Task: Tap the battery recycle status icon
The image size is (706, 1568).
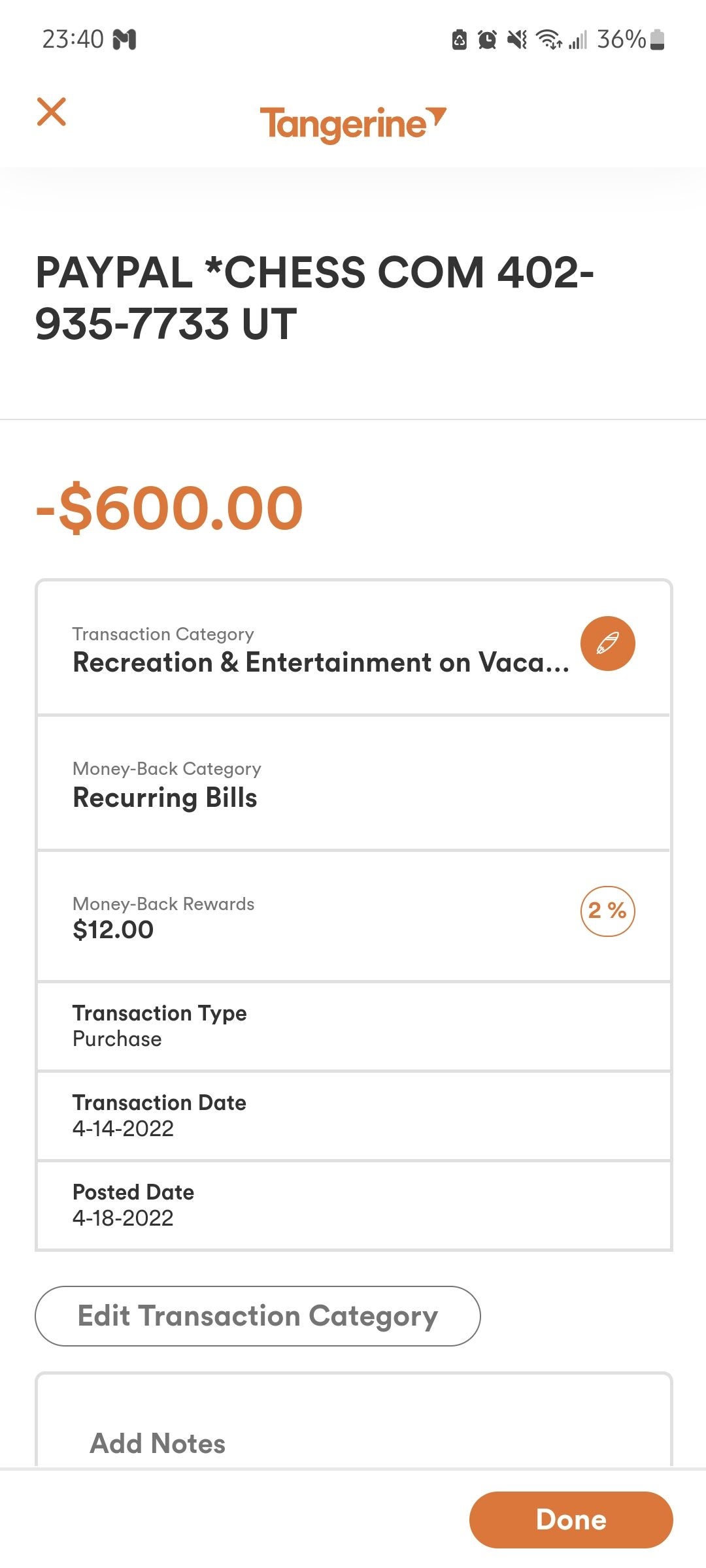Action: pos(460,40)
